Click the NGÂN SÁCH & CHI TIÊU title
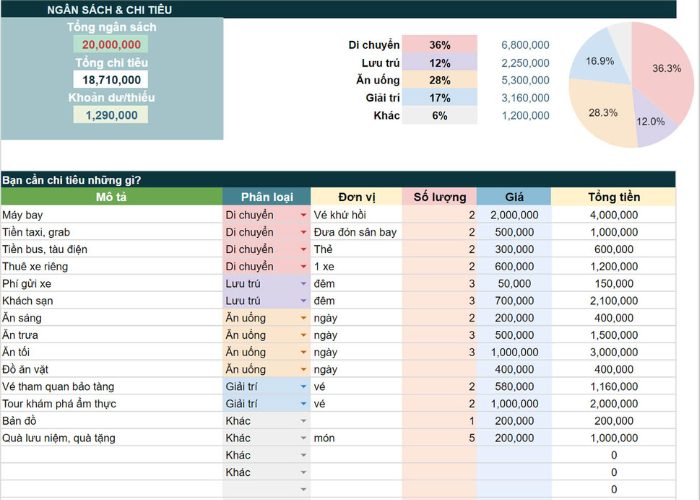Screen dimensions: 700x500 [109, 10]
